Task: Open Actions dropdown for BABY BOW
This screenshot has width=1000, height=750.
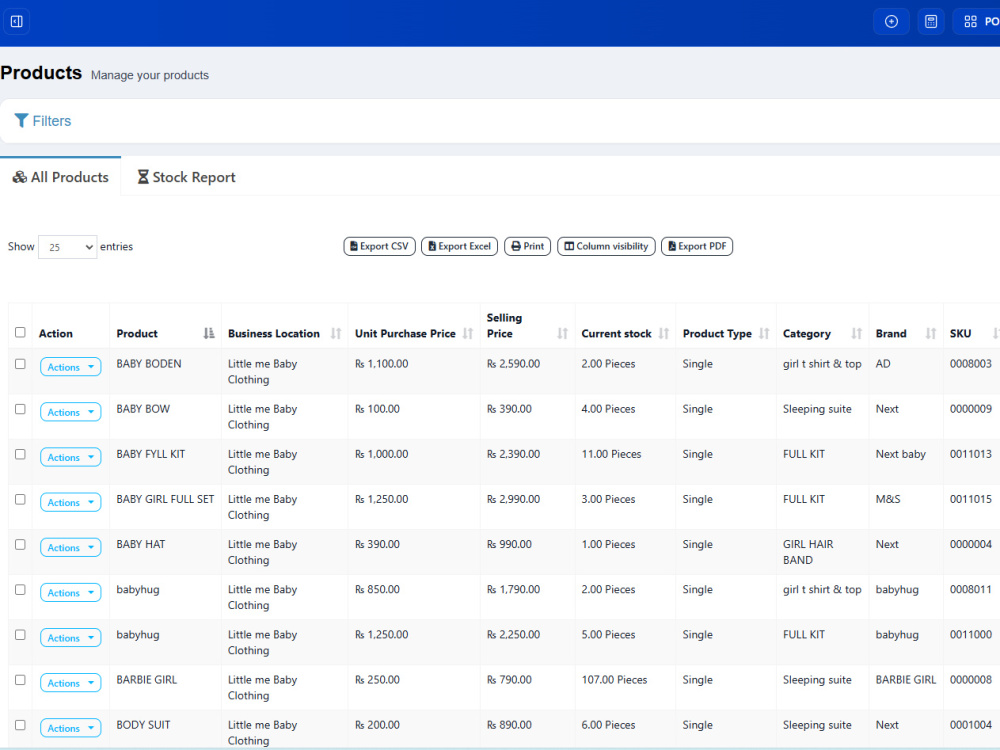Action: pos(71,412)
